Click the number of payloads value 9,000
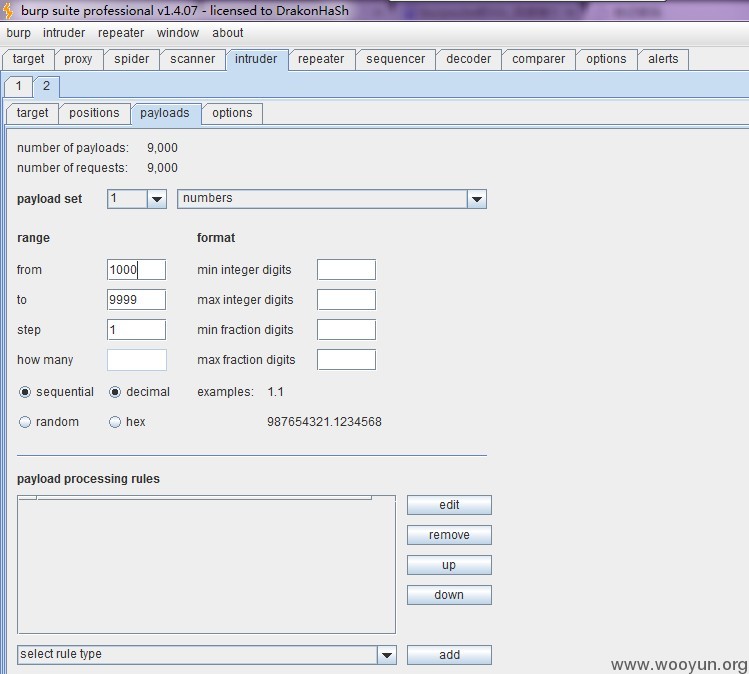 click(162, 148)
